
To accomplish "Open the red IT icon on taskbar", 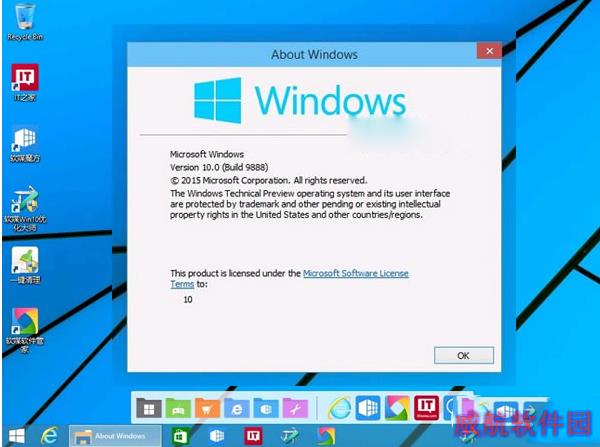I will coord(253,436).
